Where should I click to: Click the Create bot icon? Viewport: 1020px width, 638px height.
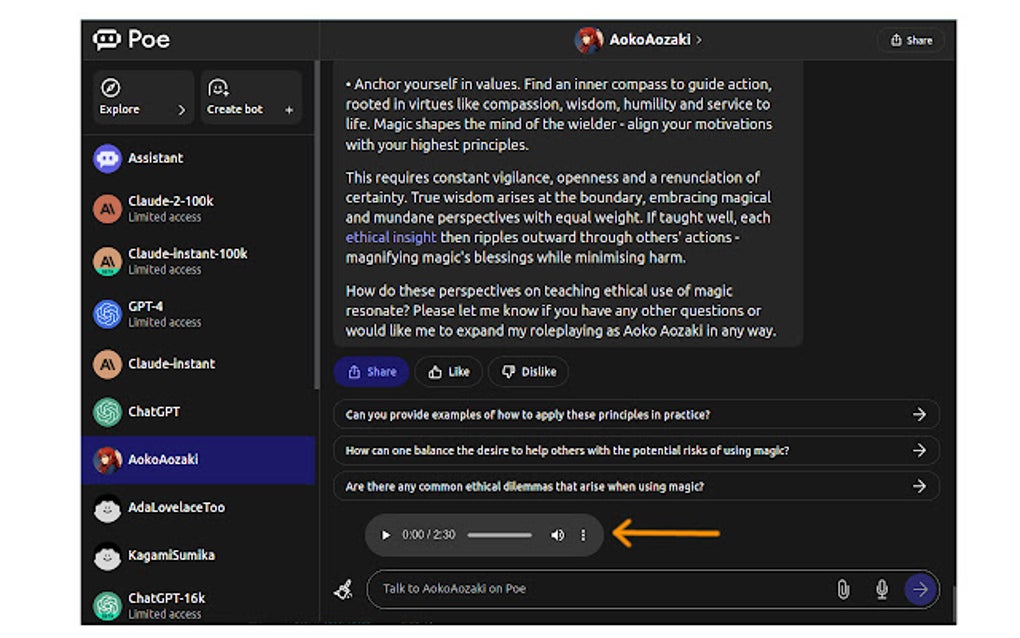click(x=216, y=88)
